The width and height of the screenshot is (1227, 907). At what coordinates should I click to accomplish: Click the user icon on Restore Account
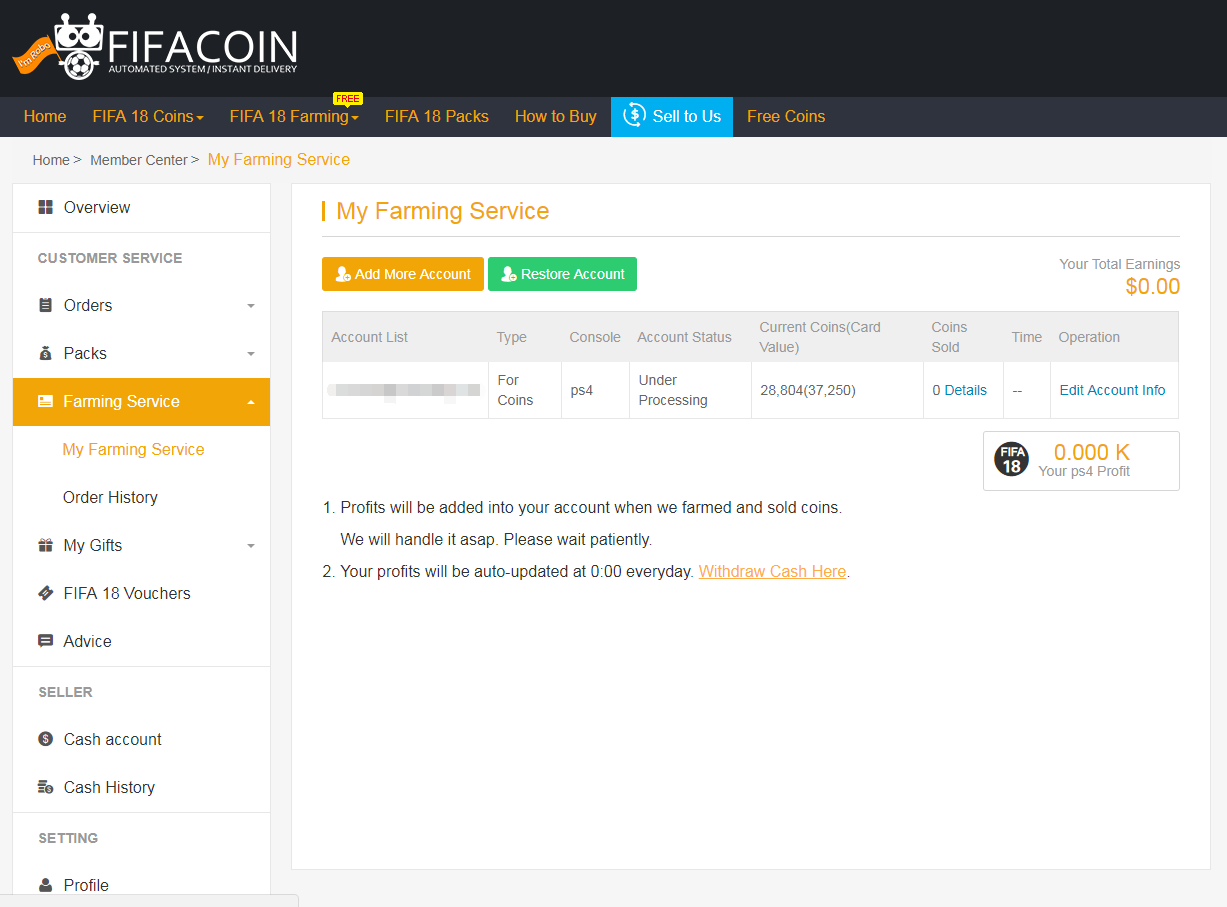tap(508, 274)
